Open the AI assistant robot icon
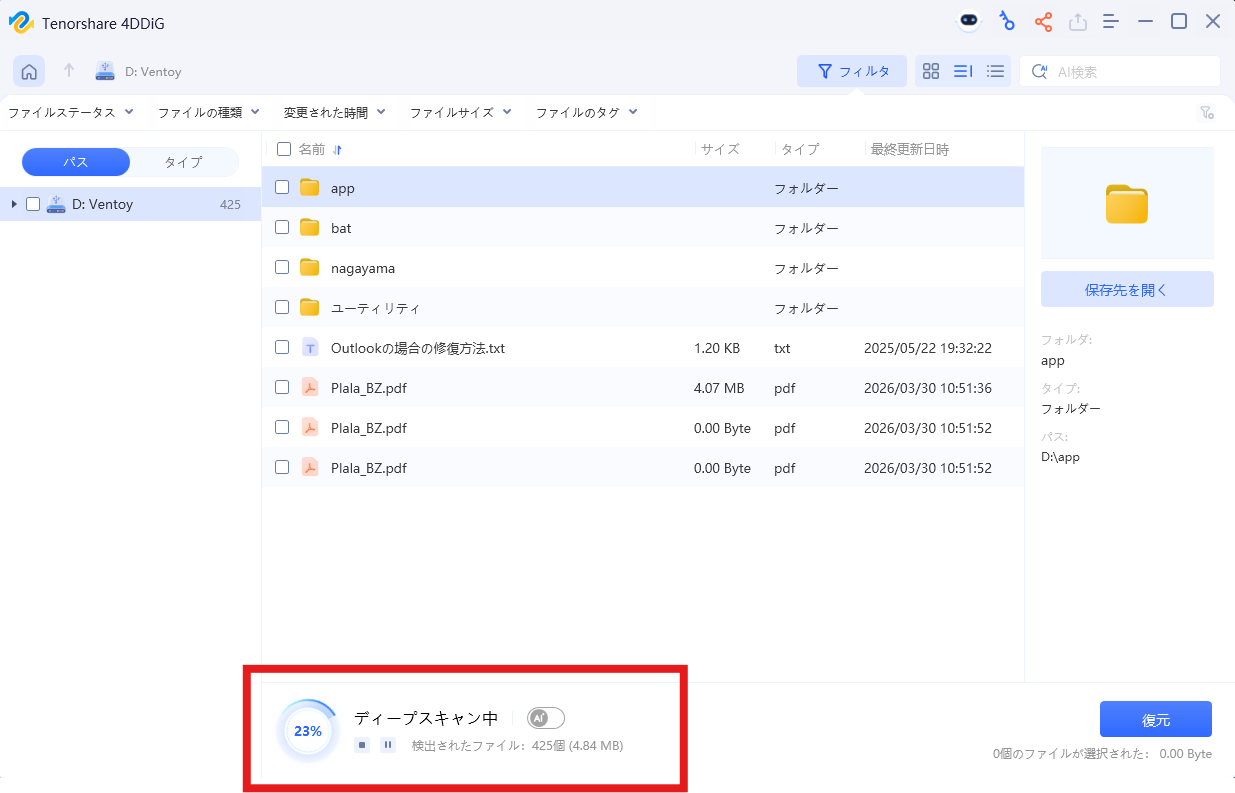The height and width of the screenshot is (793, 1235). [968, 21]
